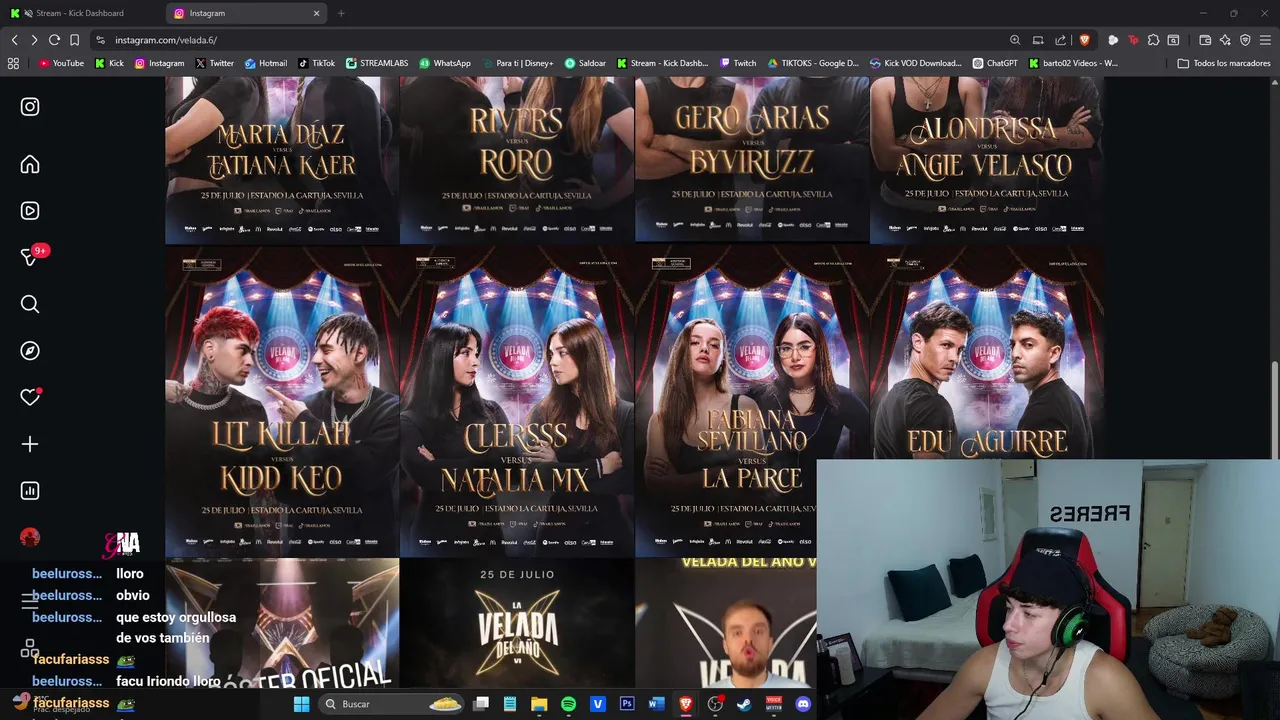This screenshot has width=1280, height=720.
Task: Open Brave Wallet icon
Action: coord(1205,40)
